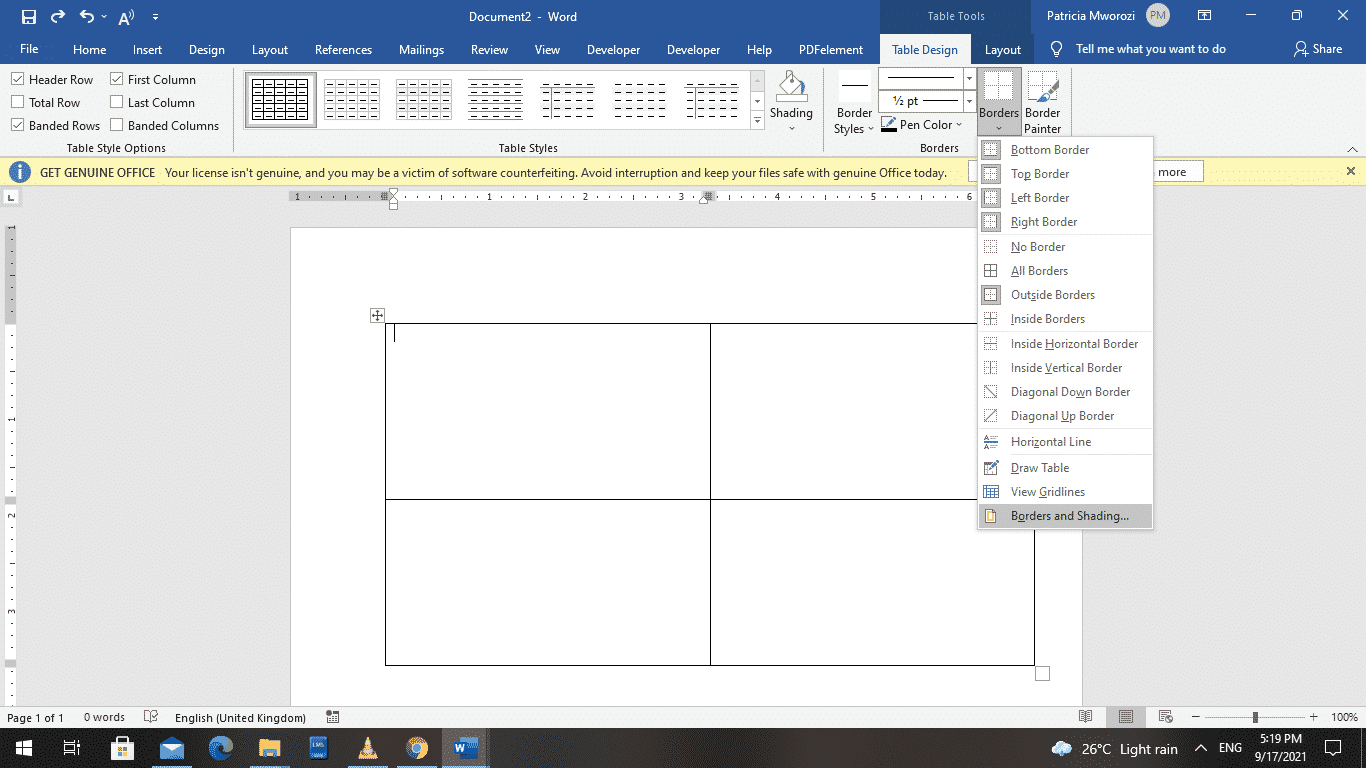Open the Read Mode view icon in status bar
The height and width of the screenshot is (768, 1366).
pyautogui.click(x=1085, y=717)
